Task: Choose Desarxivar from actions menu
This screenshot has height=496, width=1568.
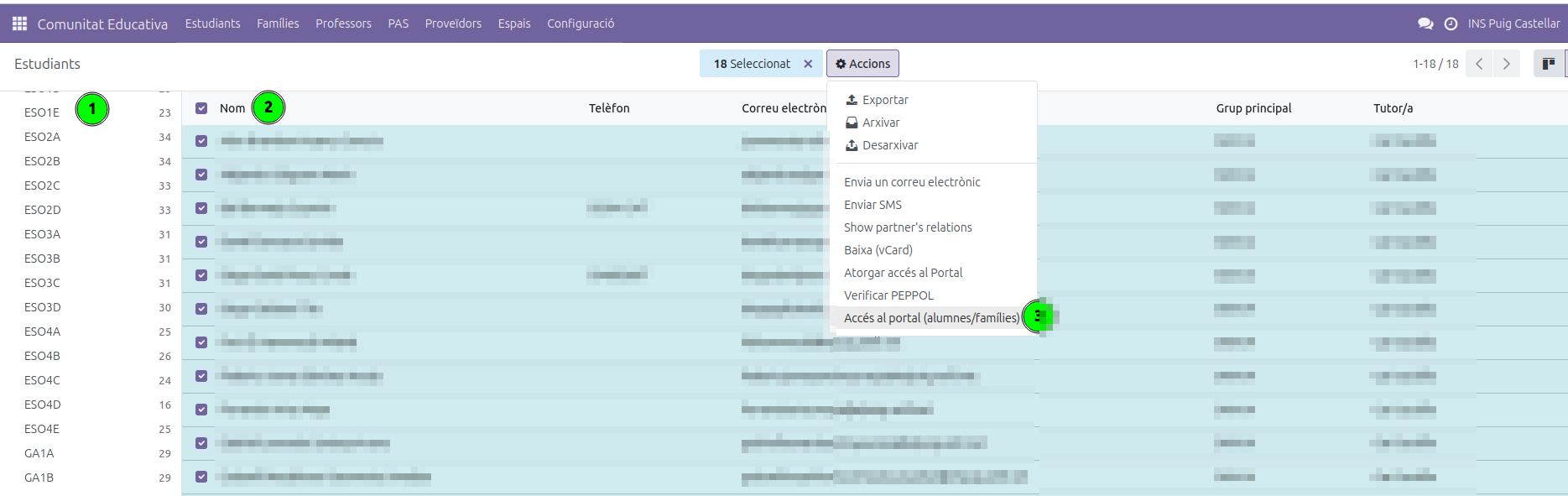Action: pyautogui.click(x=882, y=145)
